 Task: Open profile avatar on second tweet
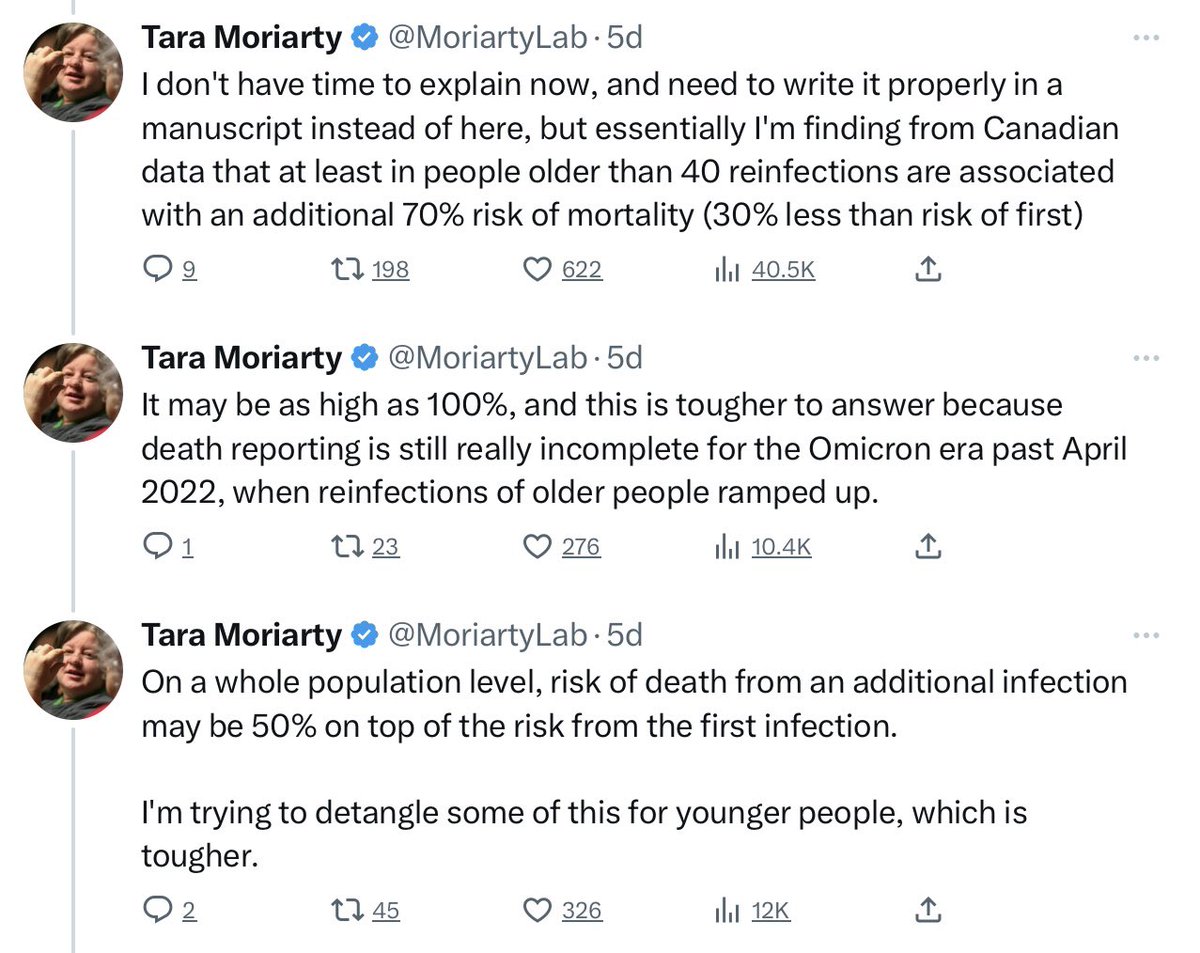point(73,393)
